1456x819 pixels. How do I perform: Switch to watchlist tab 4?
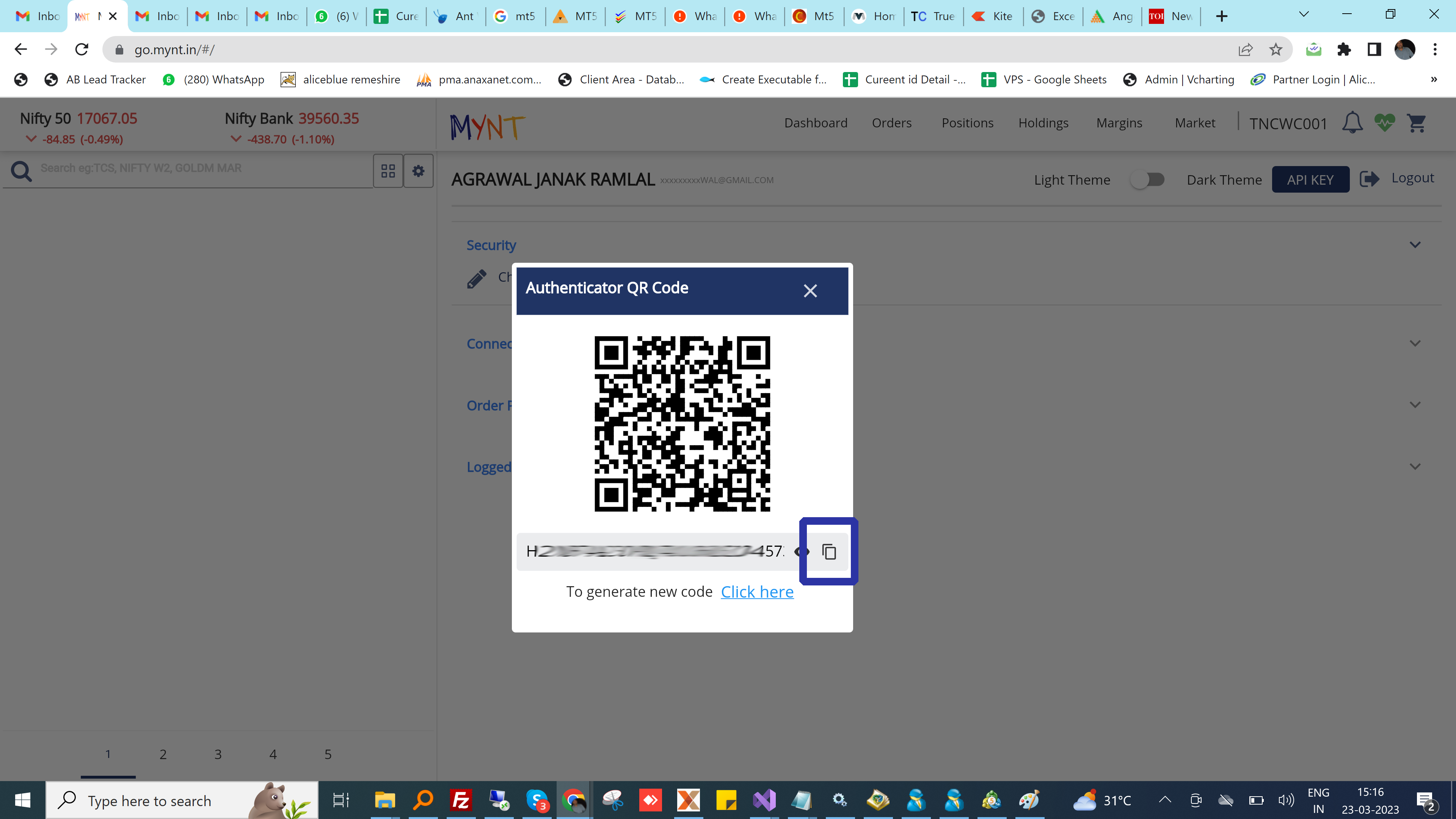coord(273,754)
